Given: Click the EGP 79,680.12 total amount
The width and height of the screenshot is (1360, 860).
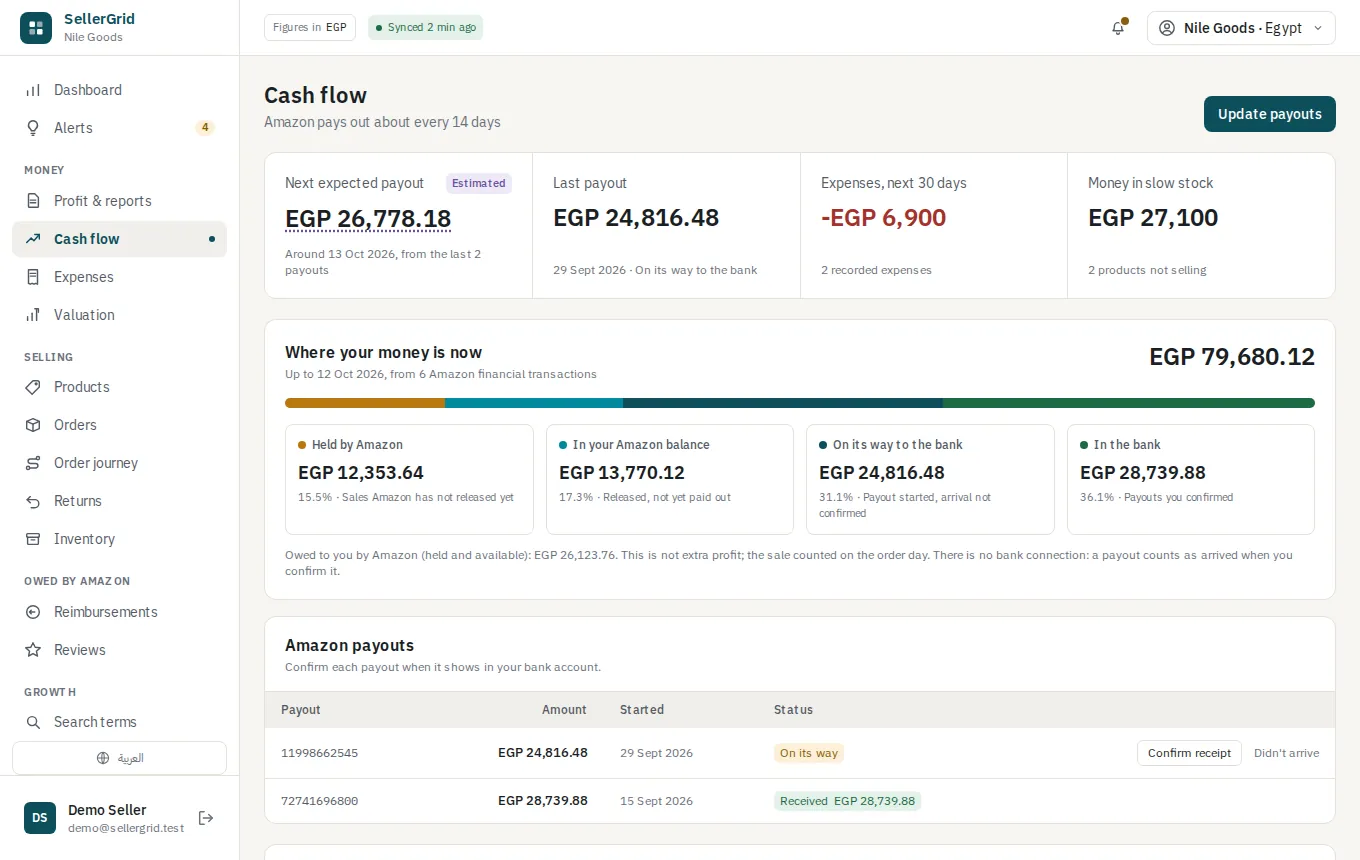Looking at the screenshot, I should pos(1232,357).
